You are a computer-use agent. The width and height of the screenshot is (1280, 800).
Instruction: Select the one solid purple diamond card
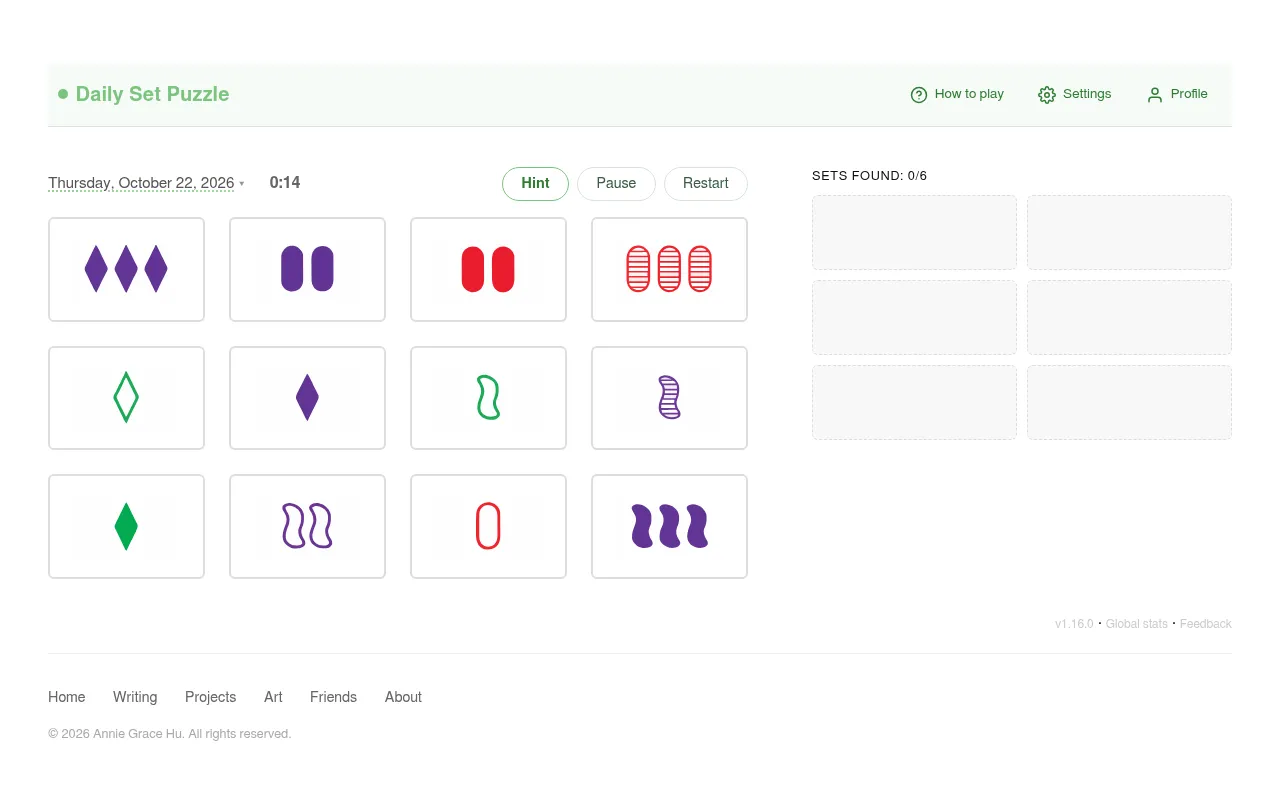click(307, 398)
